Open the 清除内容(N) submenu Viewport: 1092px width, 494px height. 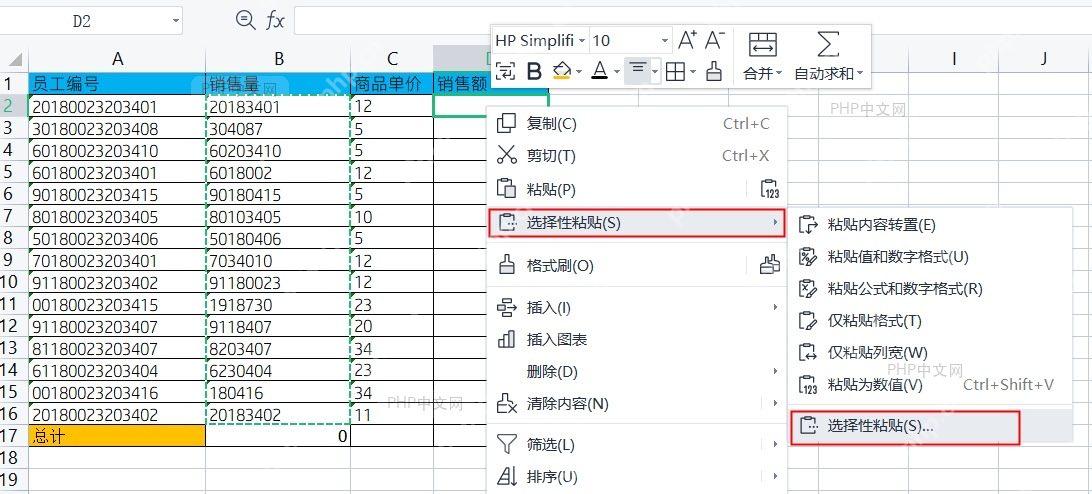point(636,403)
